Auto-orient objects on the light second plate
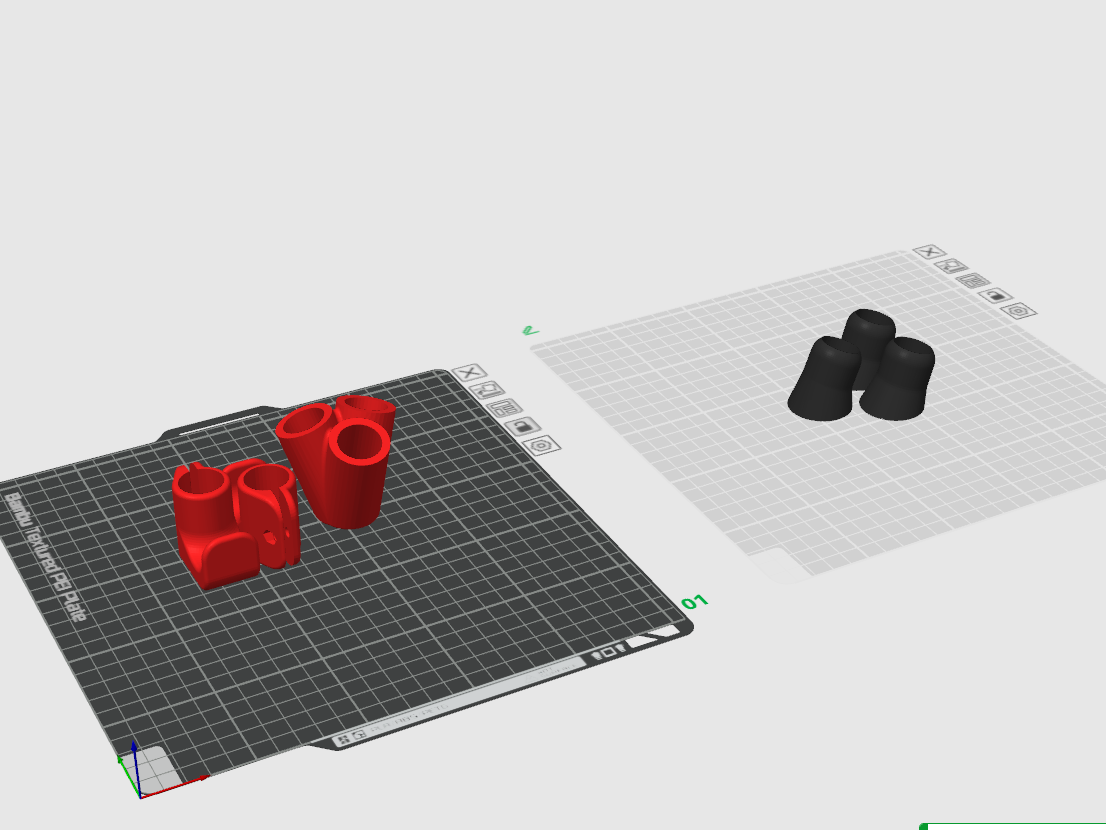The image size is (1106, 830). (x=952, y=267)
